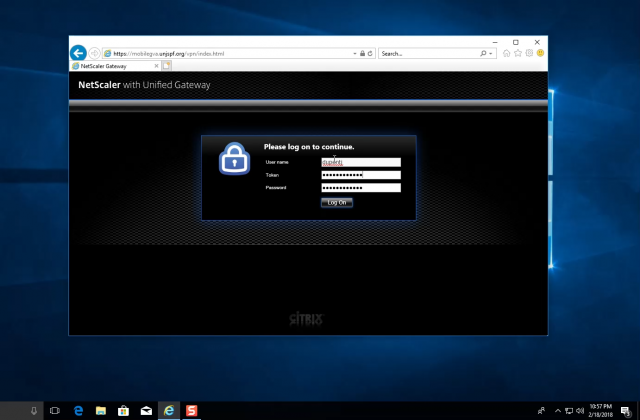Viewport: 640px width, 420px height.
Task: Switch to Internet Explorer taskbar icon
Action: click(169, 411)
